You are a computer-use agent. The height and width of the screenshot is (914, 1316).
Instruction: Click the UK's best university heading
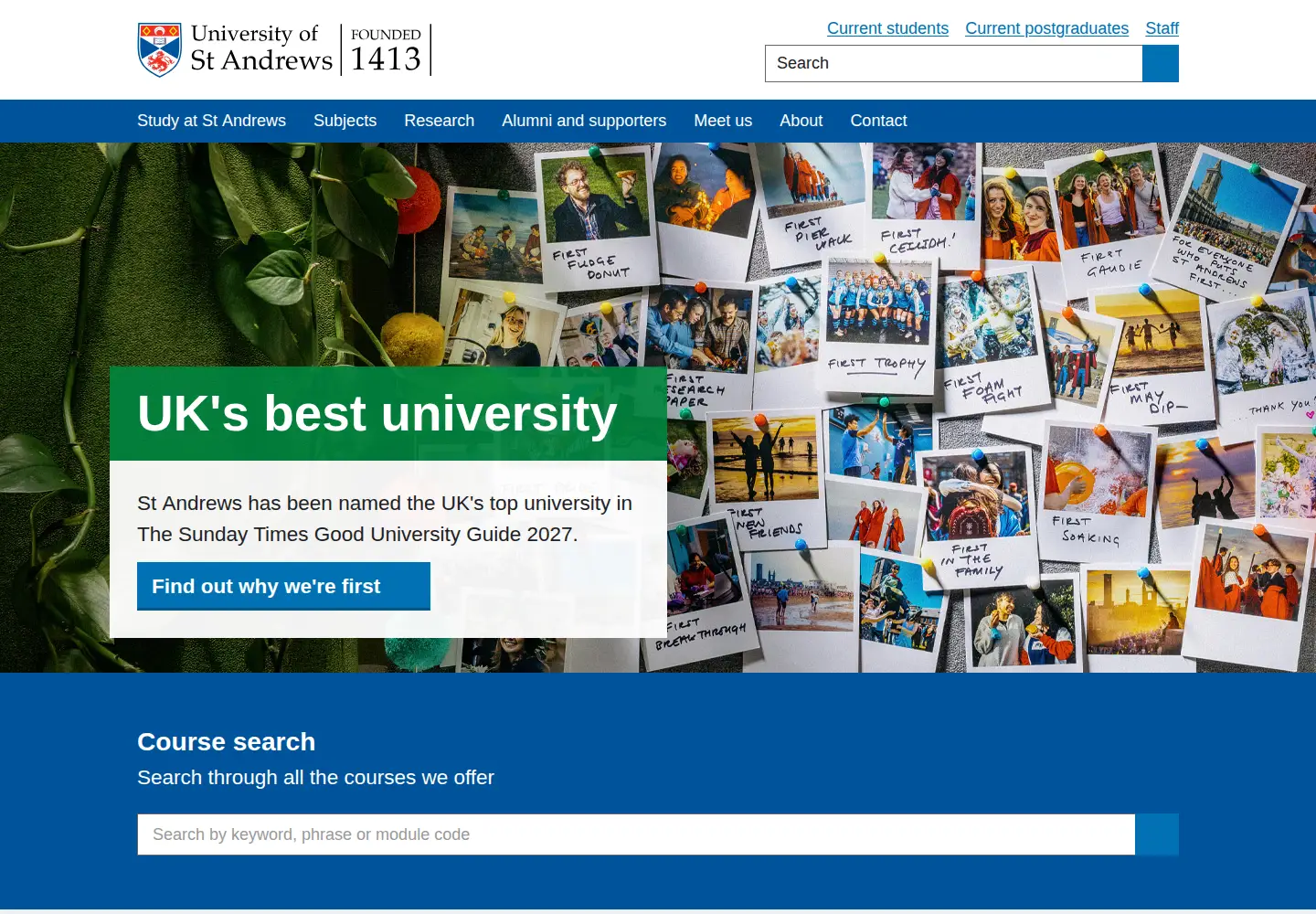377,413
